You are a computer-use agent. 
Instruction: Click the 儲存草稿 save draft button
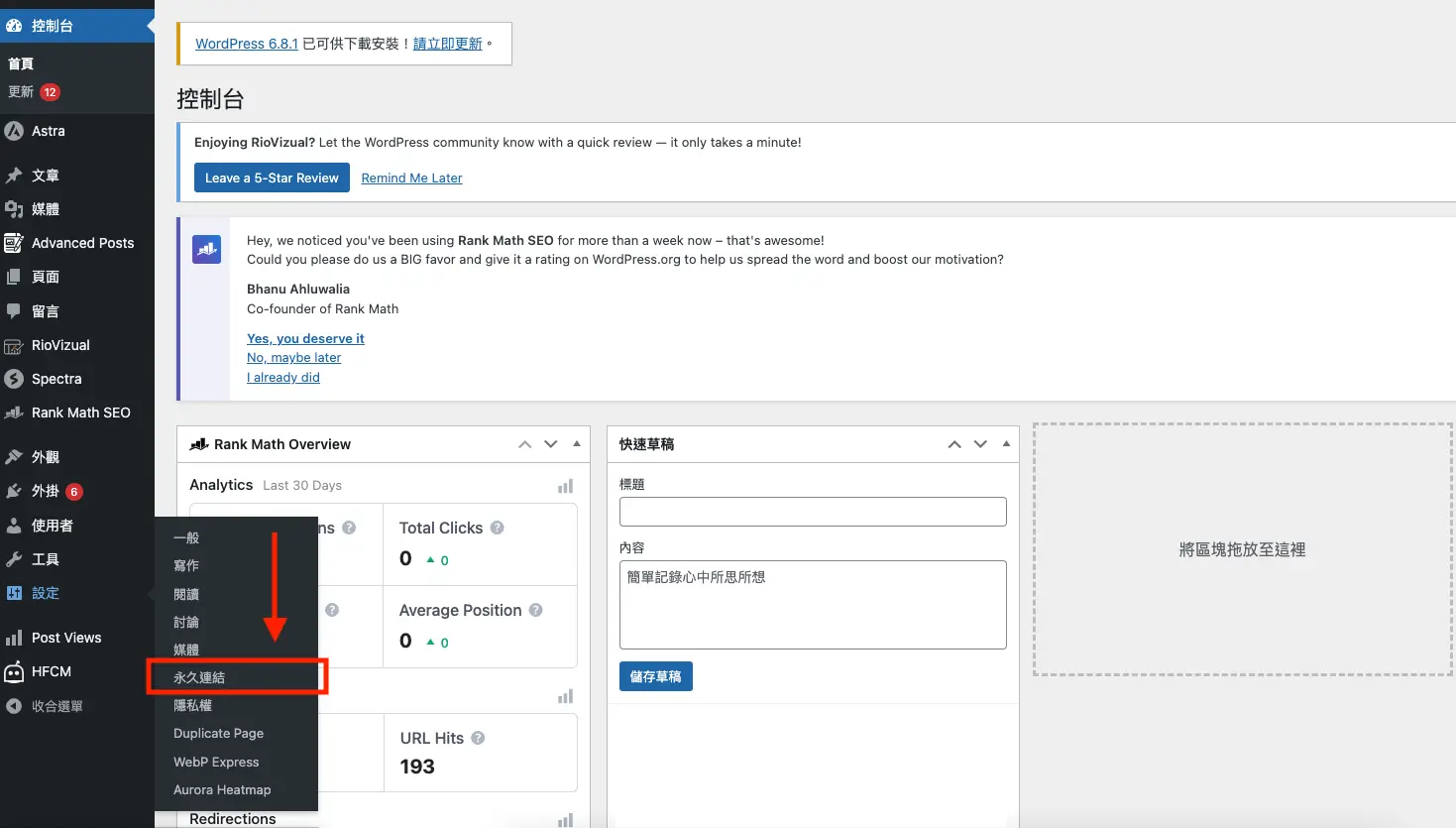click(x=656, y=676)
